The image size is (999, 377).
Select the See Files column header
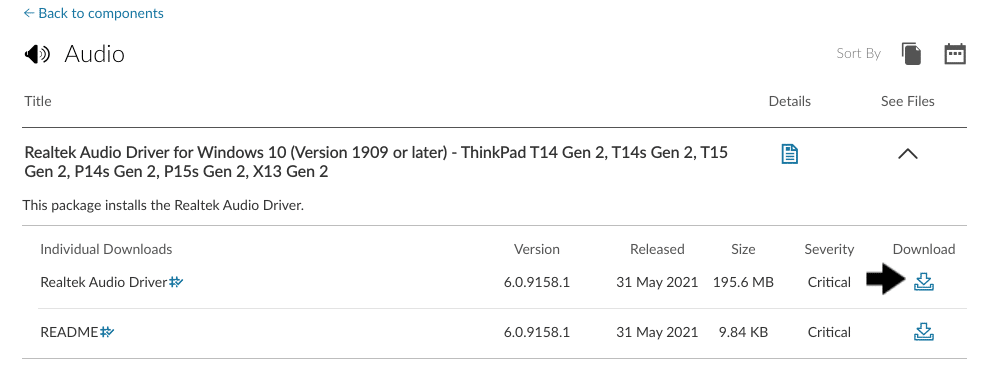(907, 101)
